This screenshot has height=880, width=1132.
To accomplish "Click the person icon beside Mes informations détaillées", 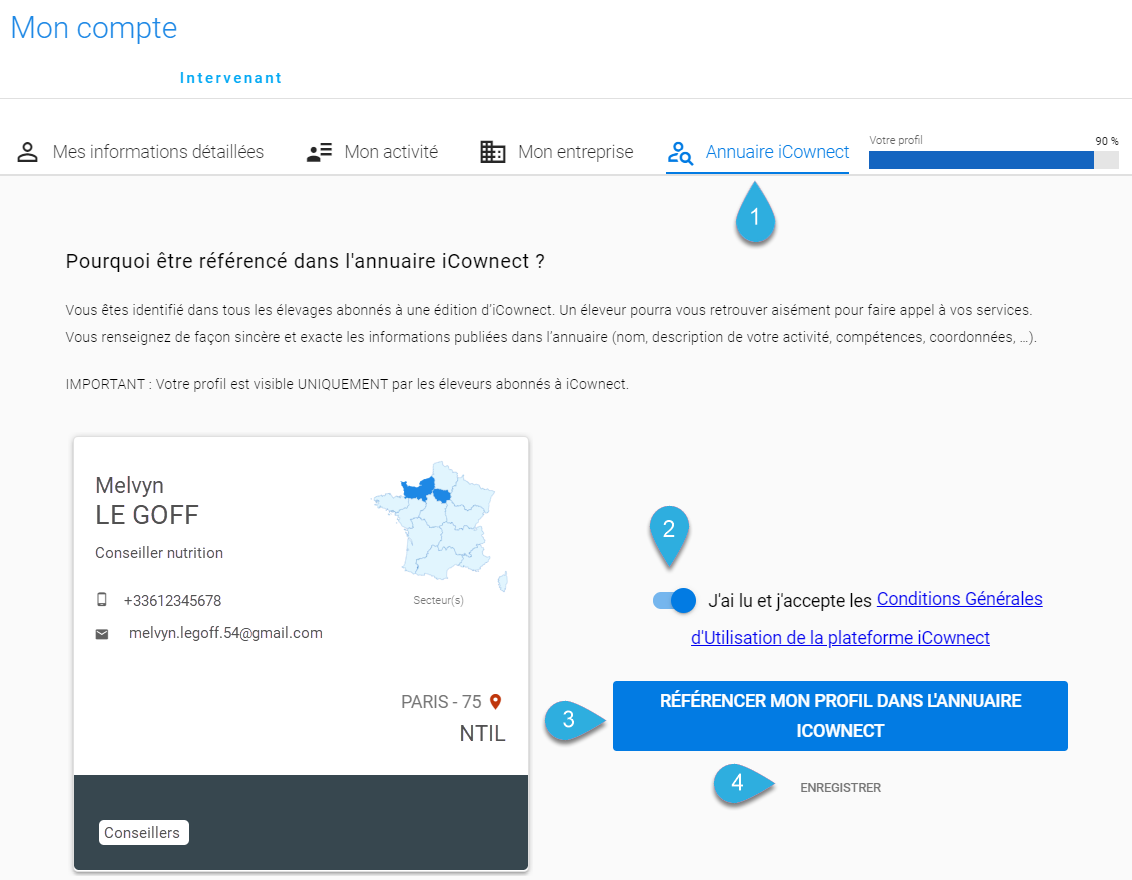I will (27, 152).
